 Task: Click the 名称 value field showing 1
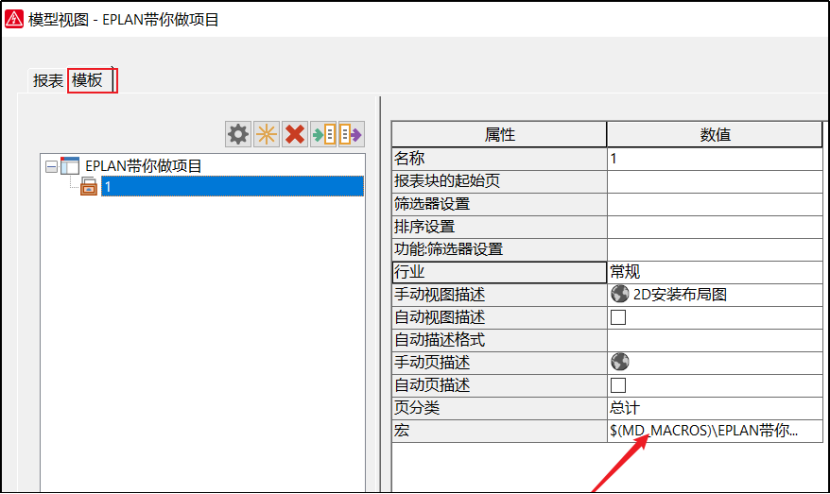tap(715, 159)
